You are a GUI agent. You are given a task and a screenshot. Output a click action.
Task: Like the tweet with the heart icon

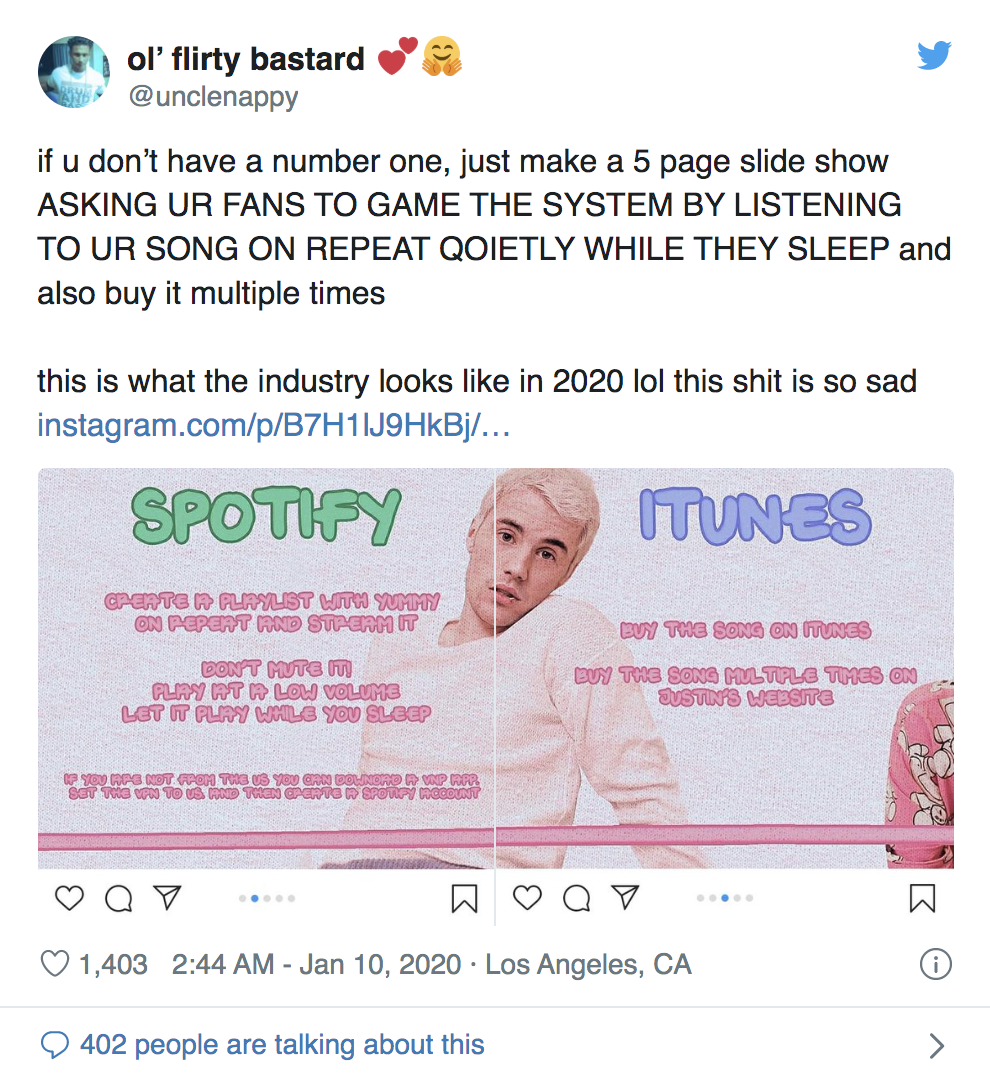coord(53,965)
